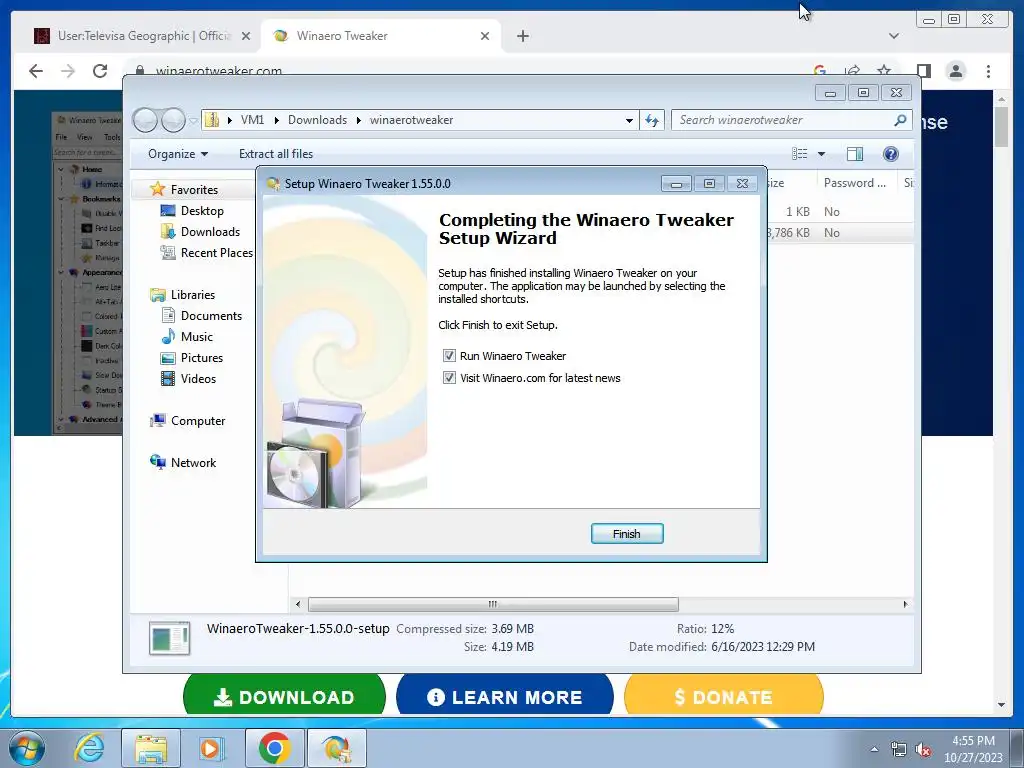Open Desktop in Explorer navigation pane
The height and width of the screenshot is (768, 1024).
tap(202, 211)
